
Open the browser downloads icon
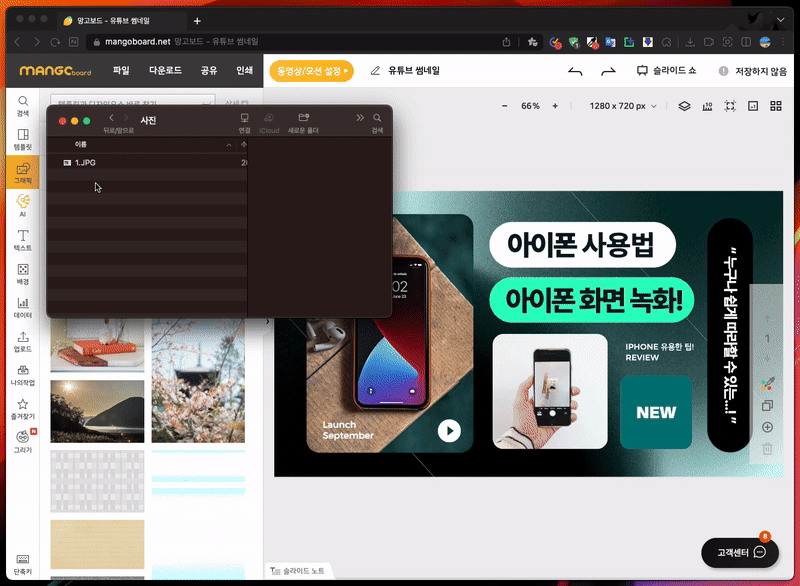click(x=690, y=42)
